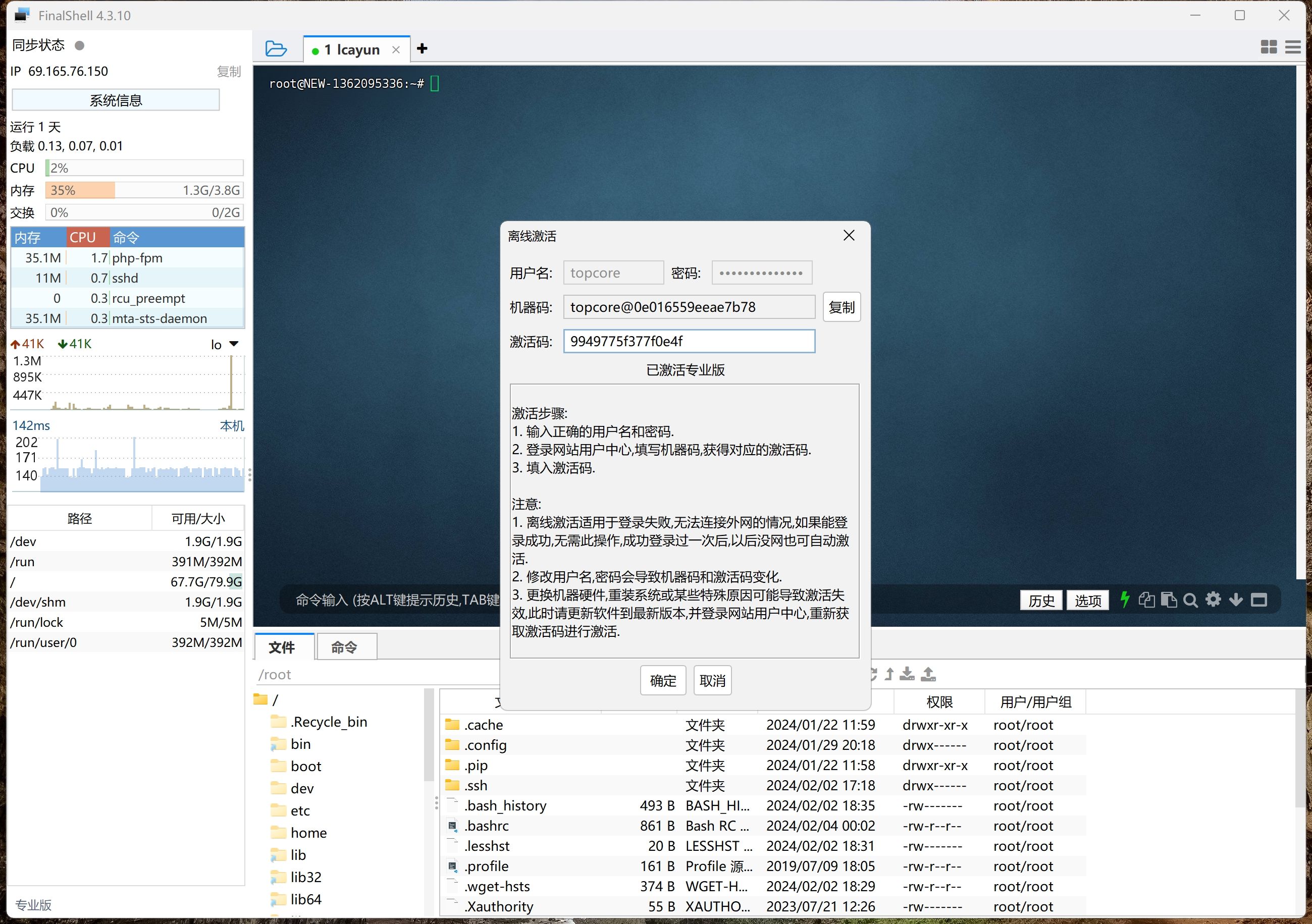Select the .Recycle_bin folder in tree
1312x924 pixels.
pos(319,722)
